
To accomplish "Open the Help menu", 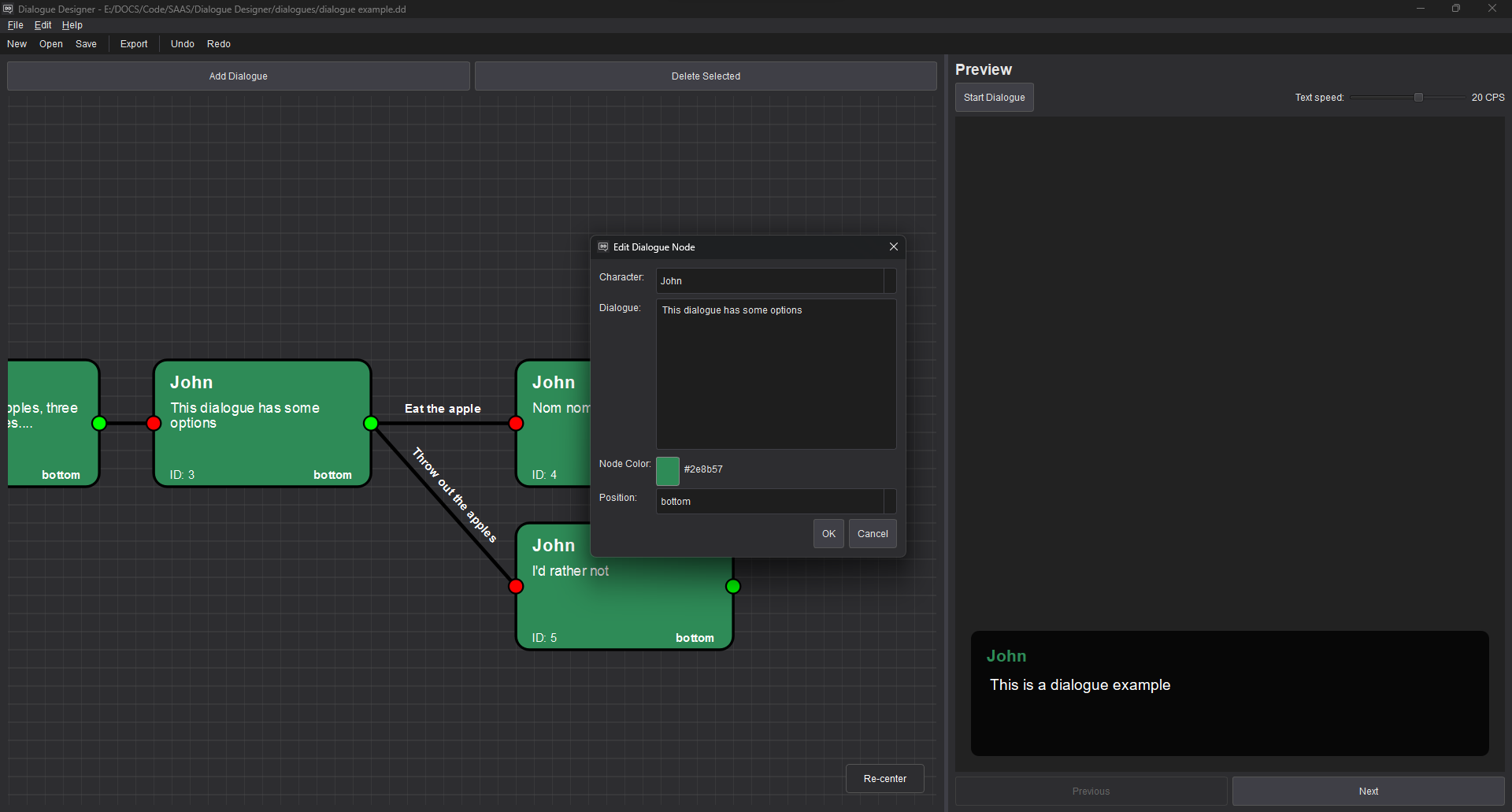I will 72,24.
